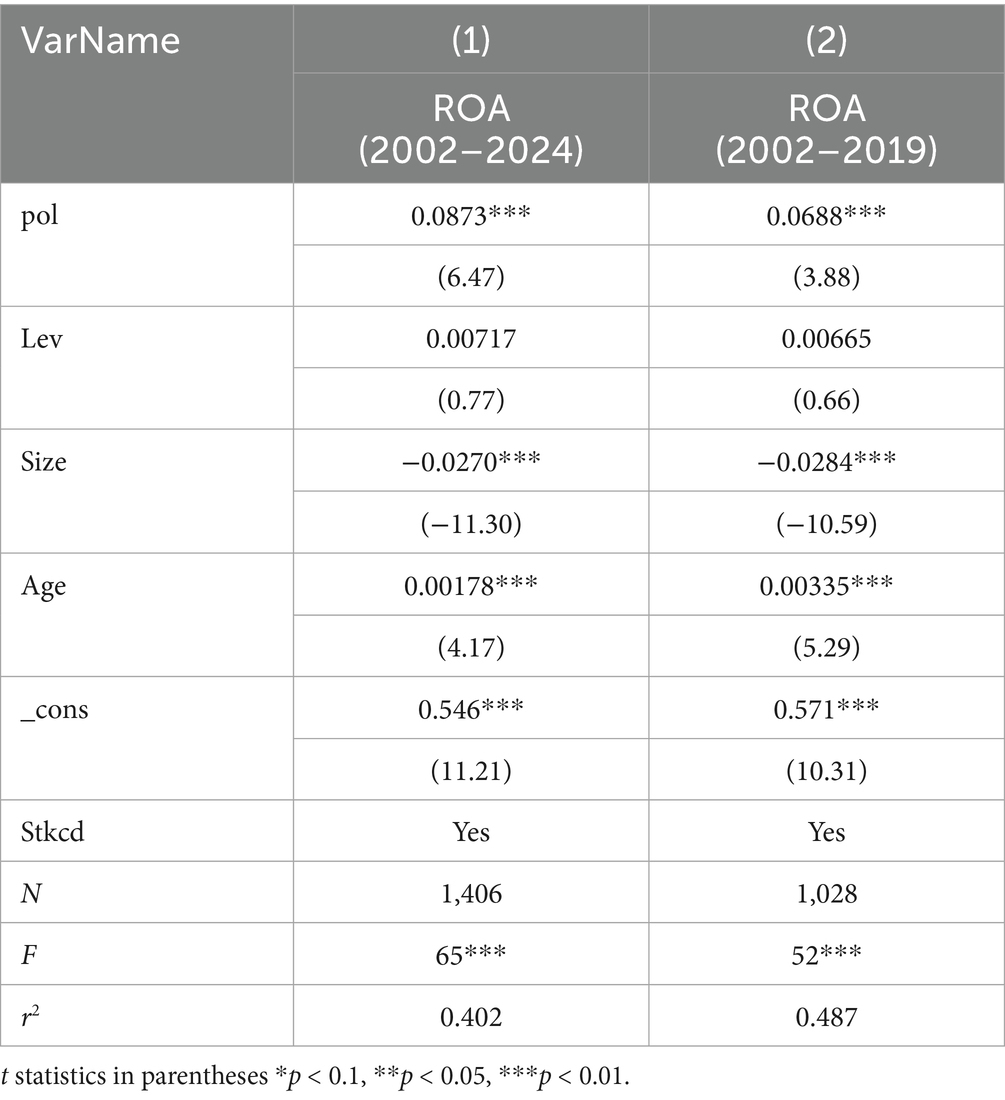Click the r² value 0.487

[x=827, y=1016]
